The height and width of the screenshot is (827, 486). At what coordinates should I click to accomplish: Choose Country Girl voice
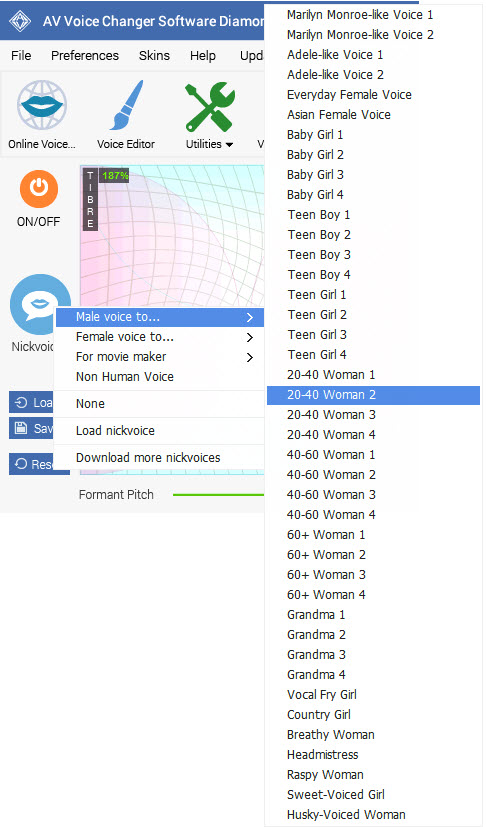[x=373, y=715]
